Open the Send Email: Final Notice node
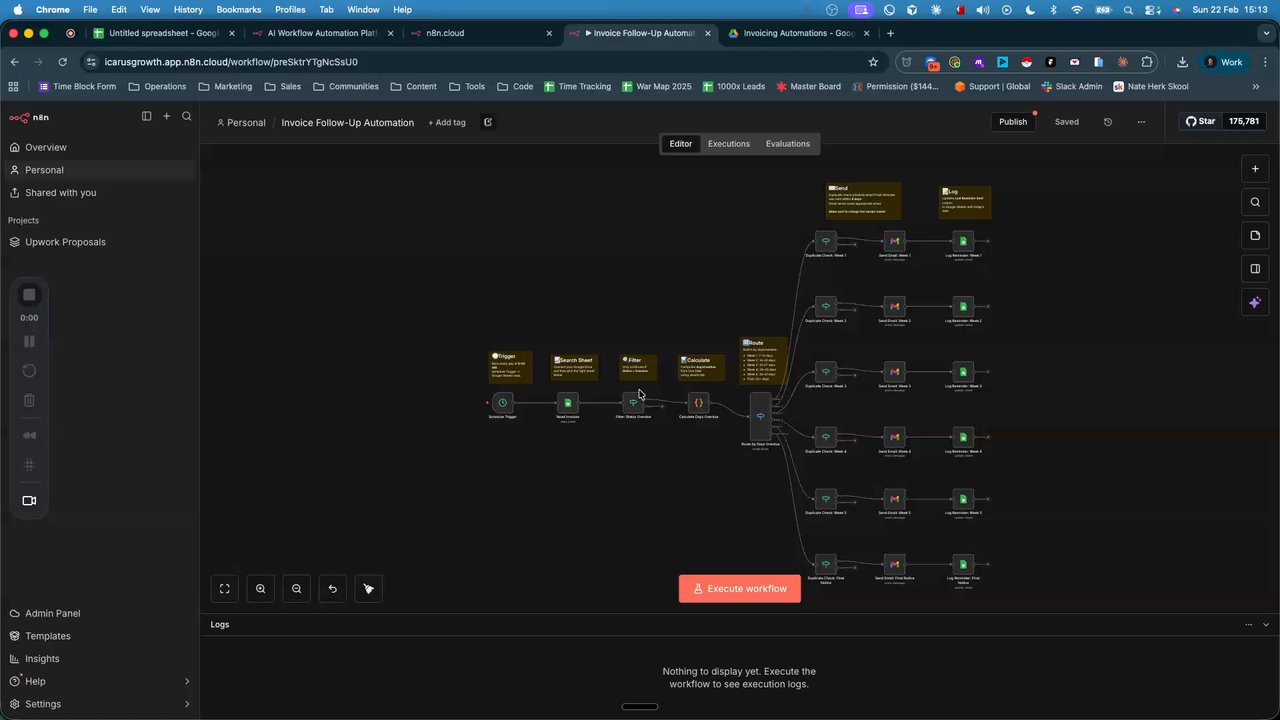This screenshot has width=1280, height=720. coord(894,564)
